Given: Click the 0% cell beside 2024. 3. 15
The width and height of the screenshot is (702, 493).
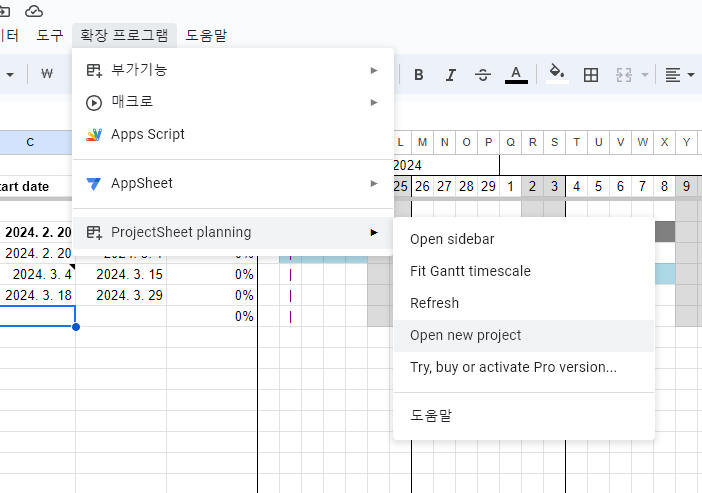Looking at the screenshot, I should [212, 274].
